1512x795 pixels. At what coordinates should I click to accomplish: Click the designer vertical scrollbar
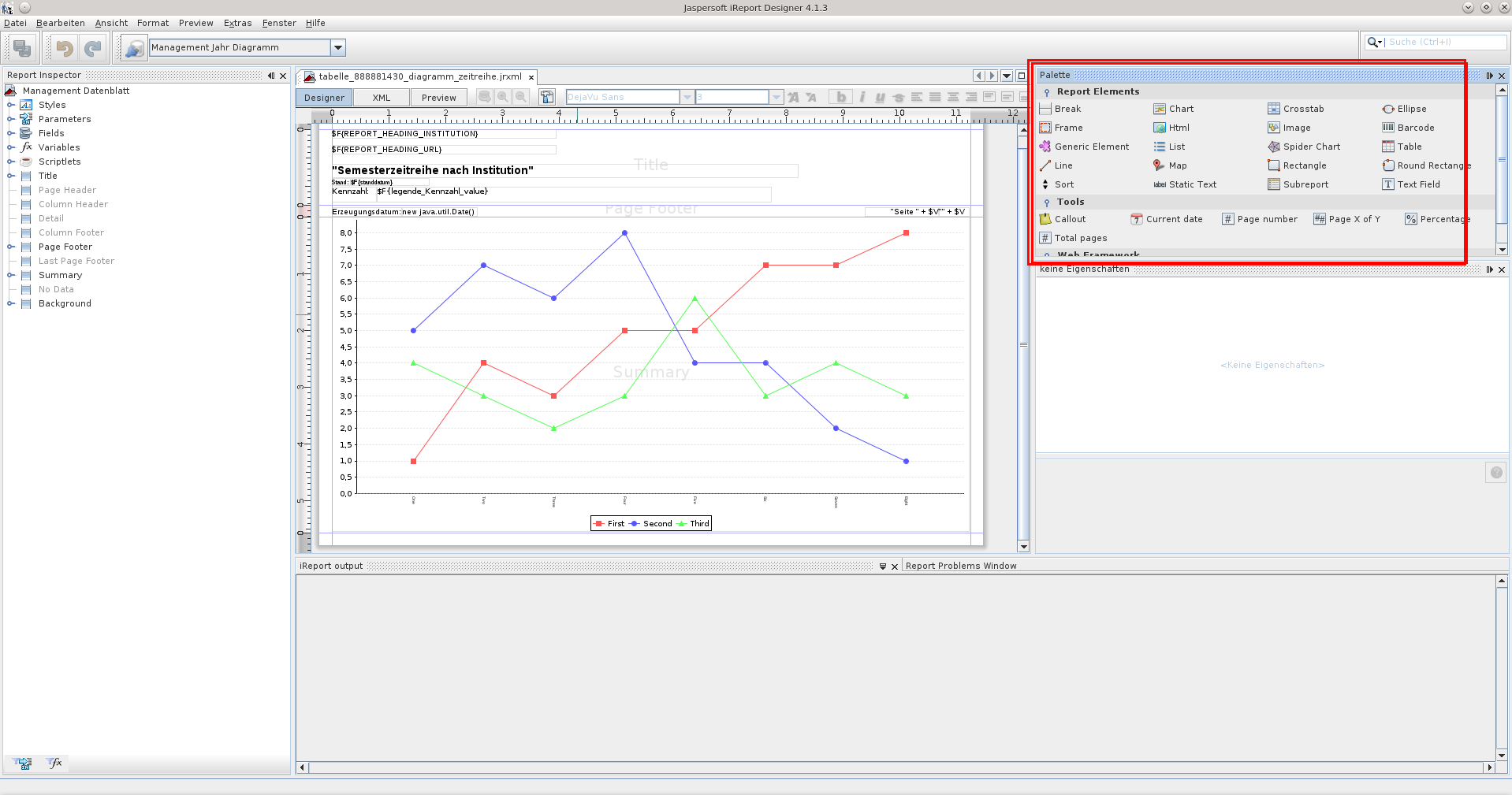(x=1023, y=338)
